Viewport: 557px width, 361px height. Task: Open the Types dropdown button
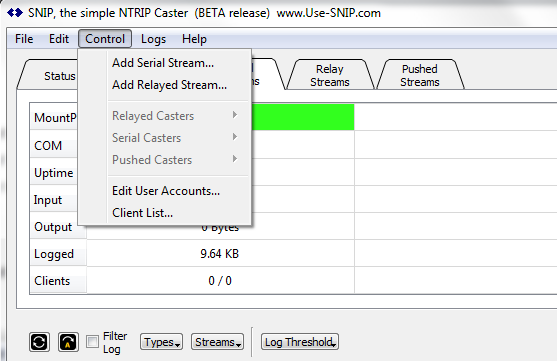point(161,342)
